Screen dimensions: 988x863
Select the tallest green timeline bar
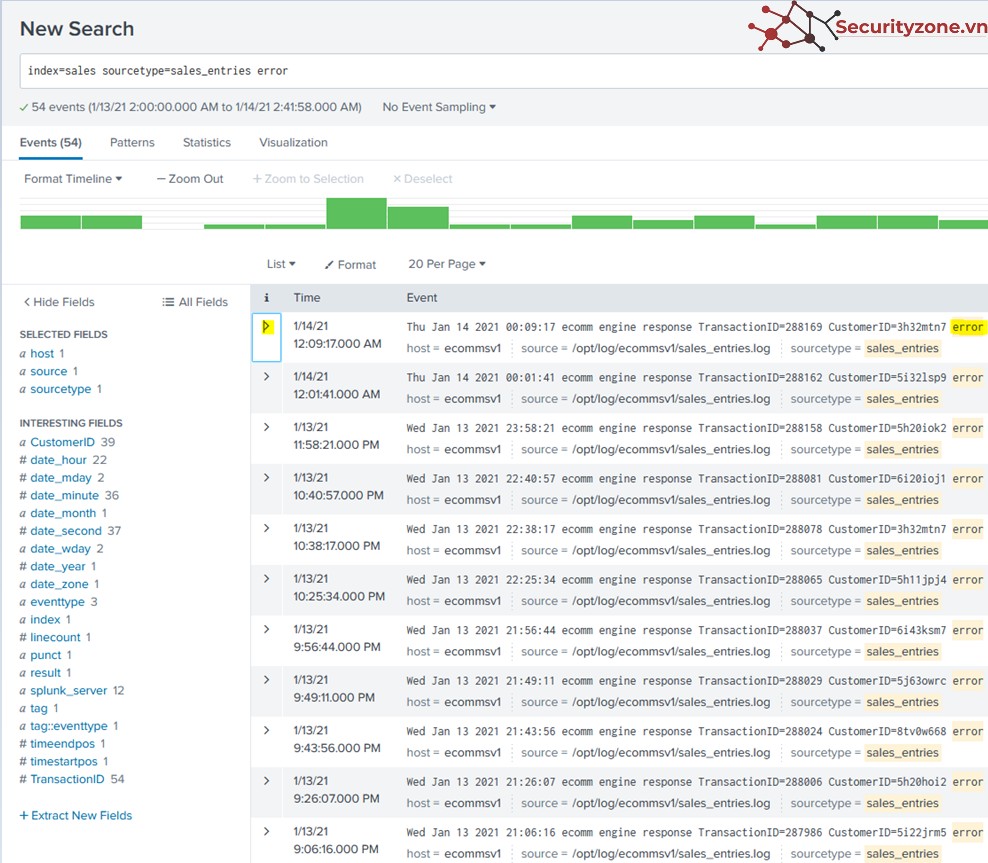[357, 214]
